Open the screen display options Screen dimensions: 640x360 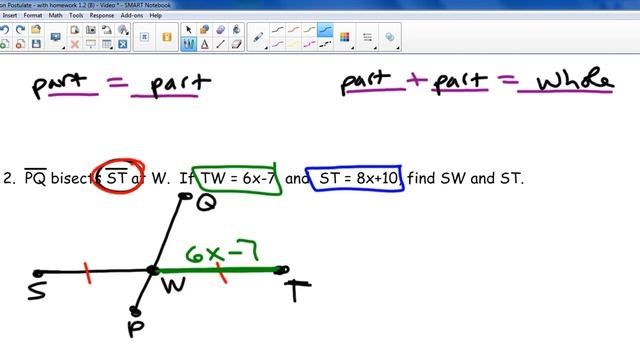[56, 38]
